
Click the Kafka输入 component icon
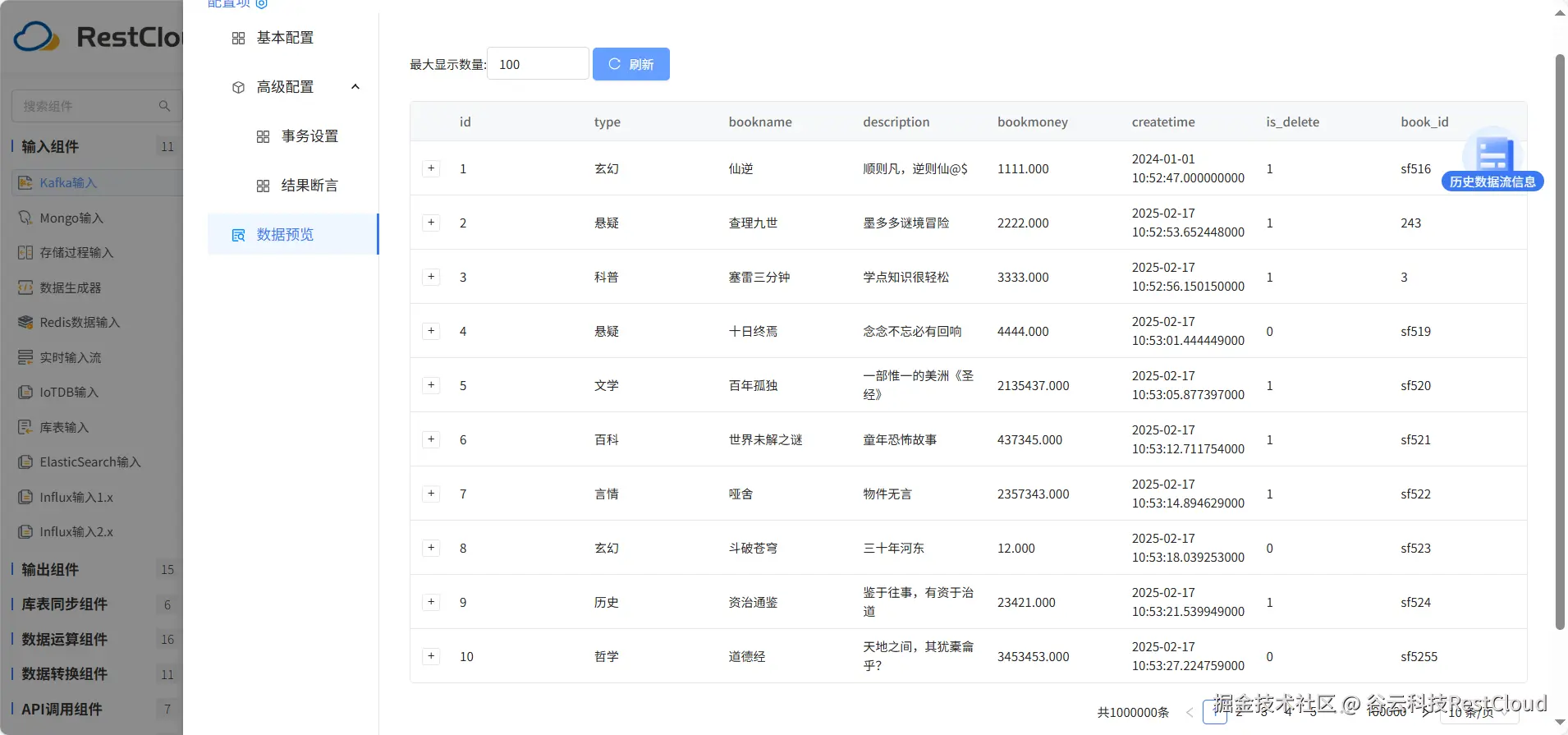tap(25, 183)
